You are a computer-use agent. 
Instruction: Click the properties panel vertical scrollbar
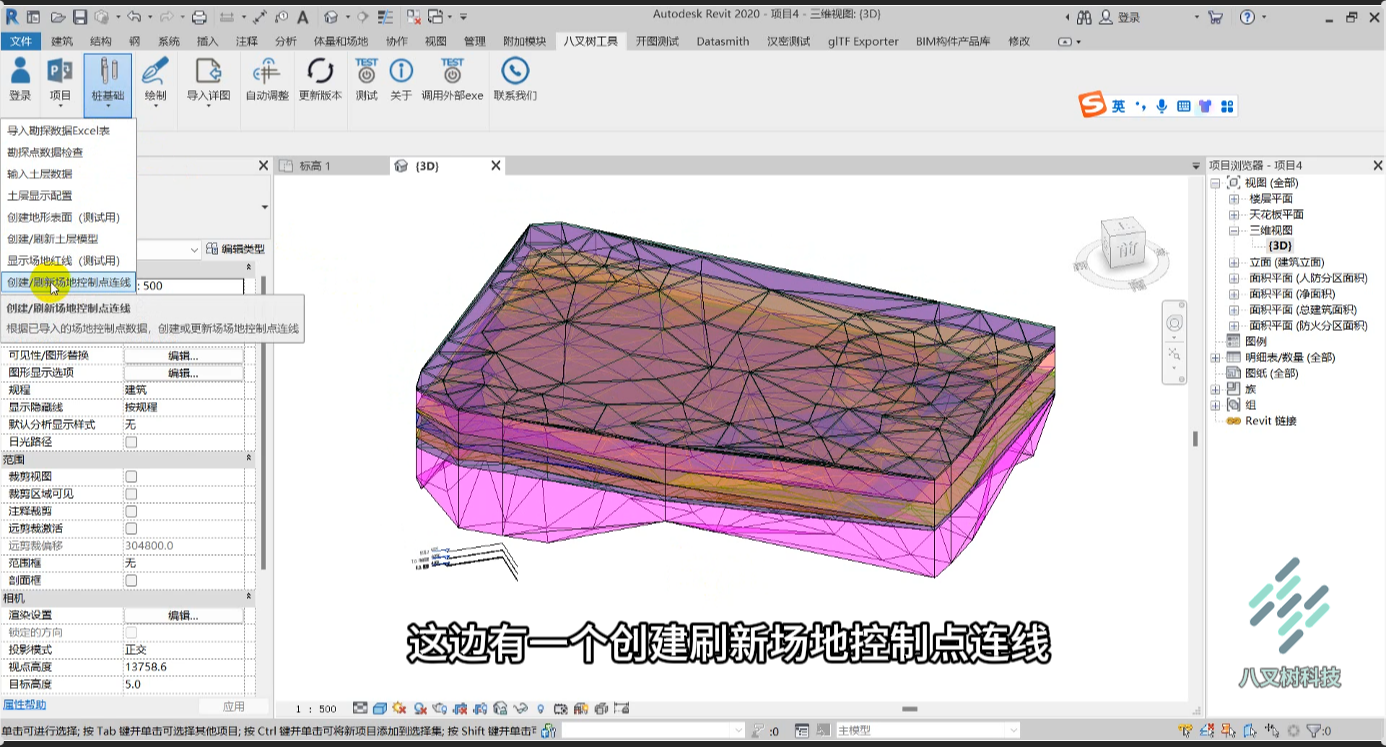click(264, 422)
